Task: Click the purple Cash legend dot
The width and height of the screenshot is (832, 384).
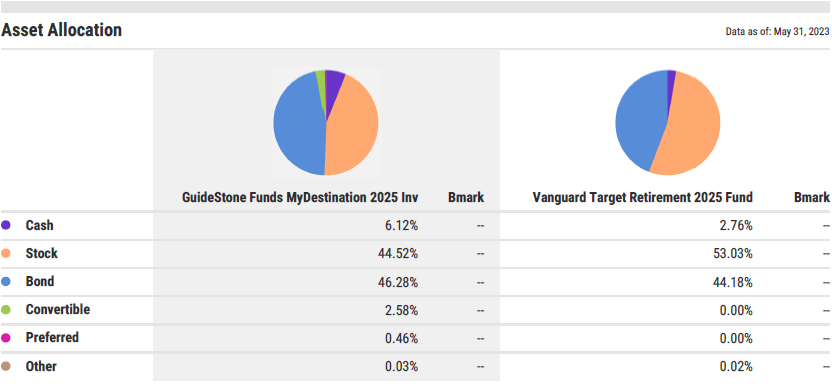Action: [6, 225]
